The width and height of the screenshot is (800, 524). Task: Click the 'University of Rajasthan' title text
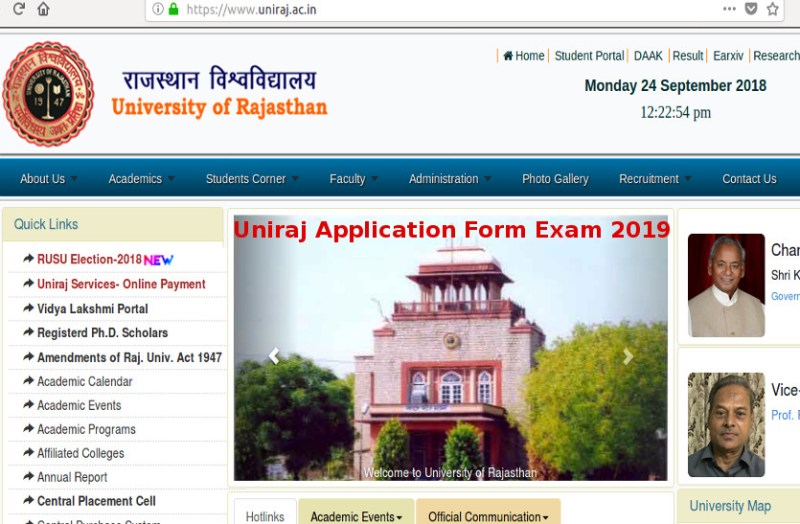(x=219, y=108)
